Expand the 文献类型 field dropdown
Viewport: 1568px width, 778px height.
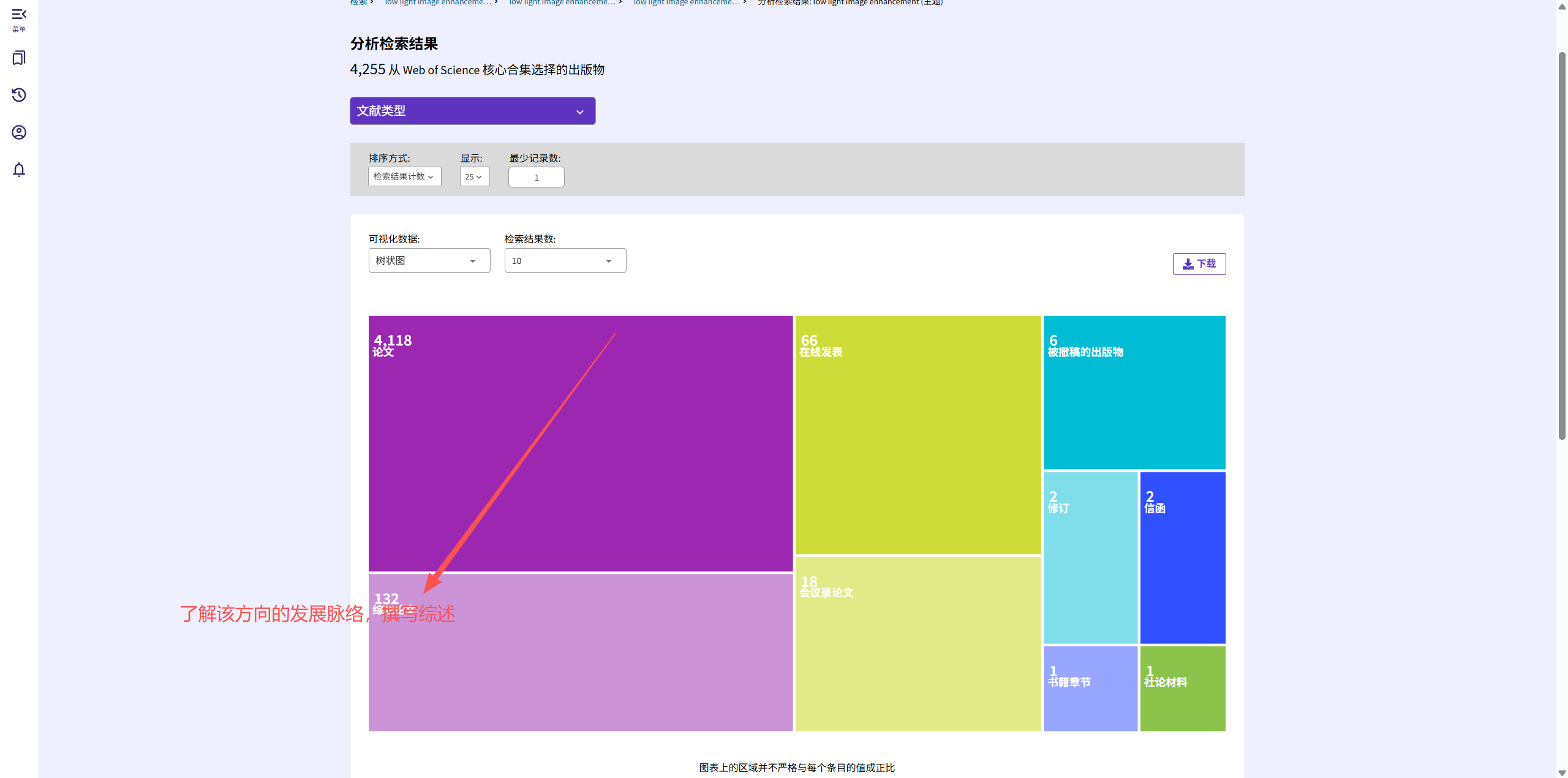pyautogui.click(x=472, y=111)
